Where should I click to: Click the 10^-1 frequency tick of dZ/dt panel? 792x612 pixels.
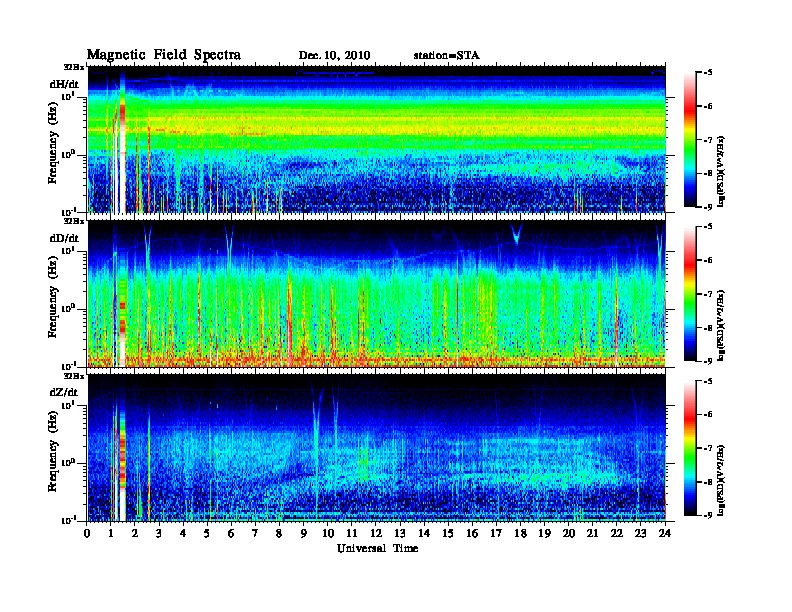[68, 520]
